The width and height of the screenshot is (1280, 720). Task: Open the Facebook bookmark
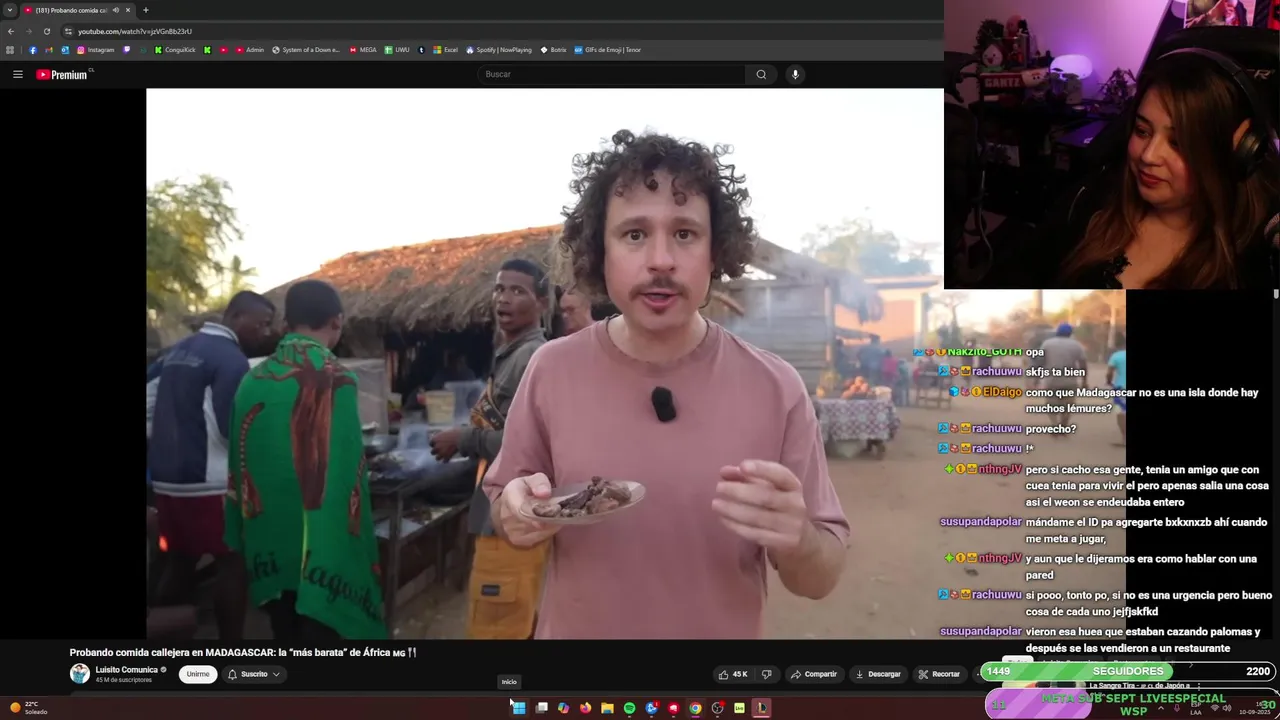(32, 50)
